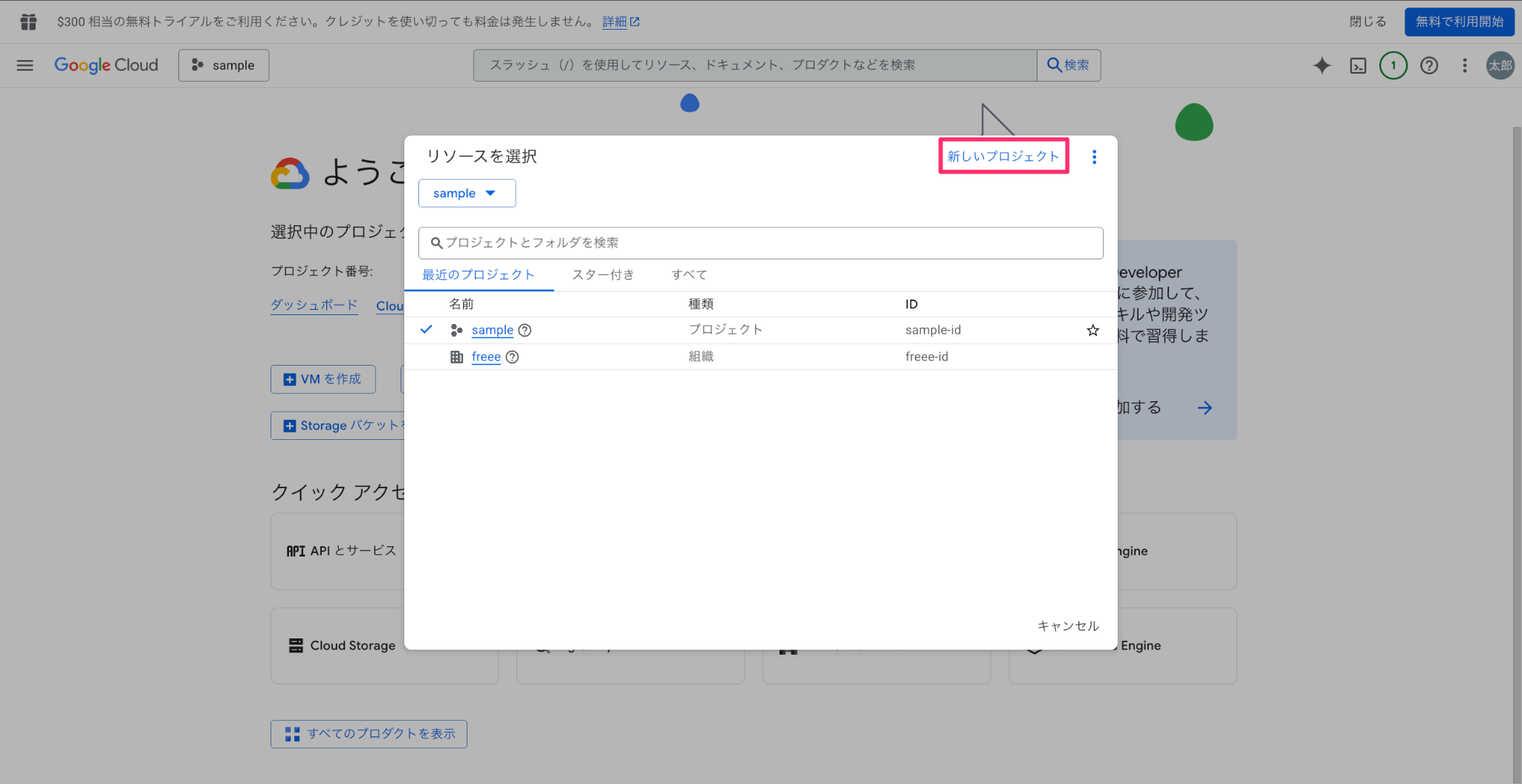Screen dimensions: 1522x784
Task: Open the freee organization link
Action: click(486, 357)
